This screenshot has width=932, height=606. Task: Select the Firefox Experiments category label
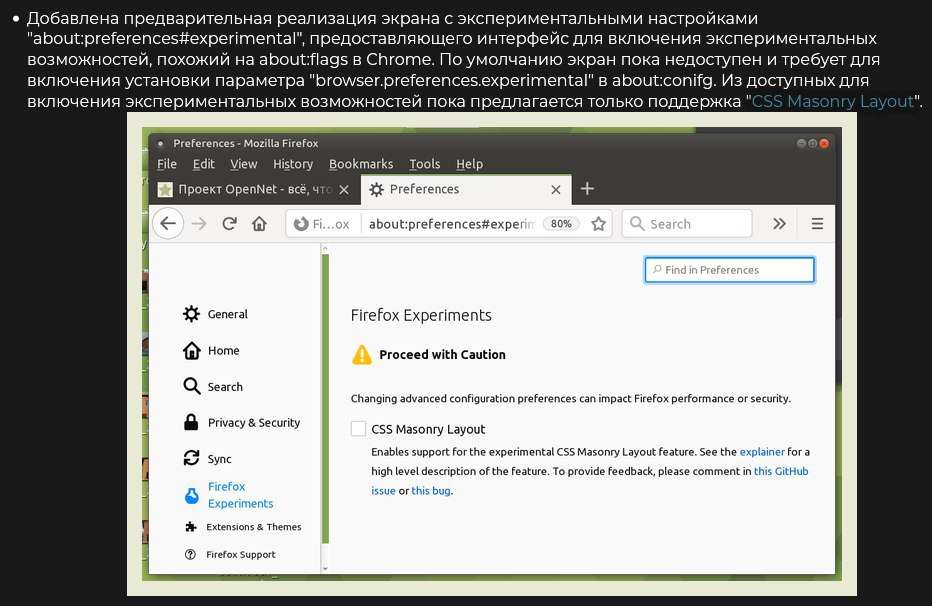point(240,495)
